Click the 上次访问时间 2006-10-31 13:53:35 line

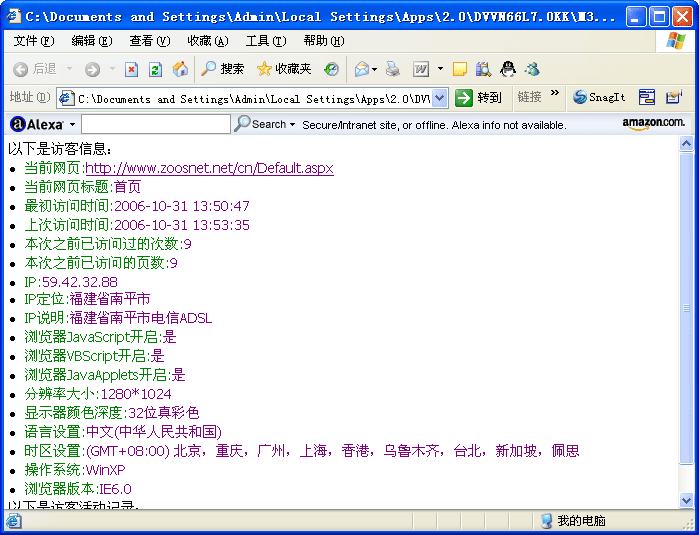pyautogui.click(x=137, y=225)
